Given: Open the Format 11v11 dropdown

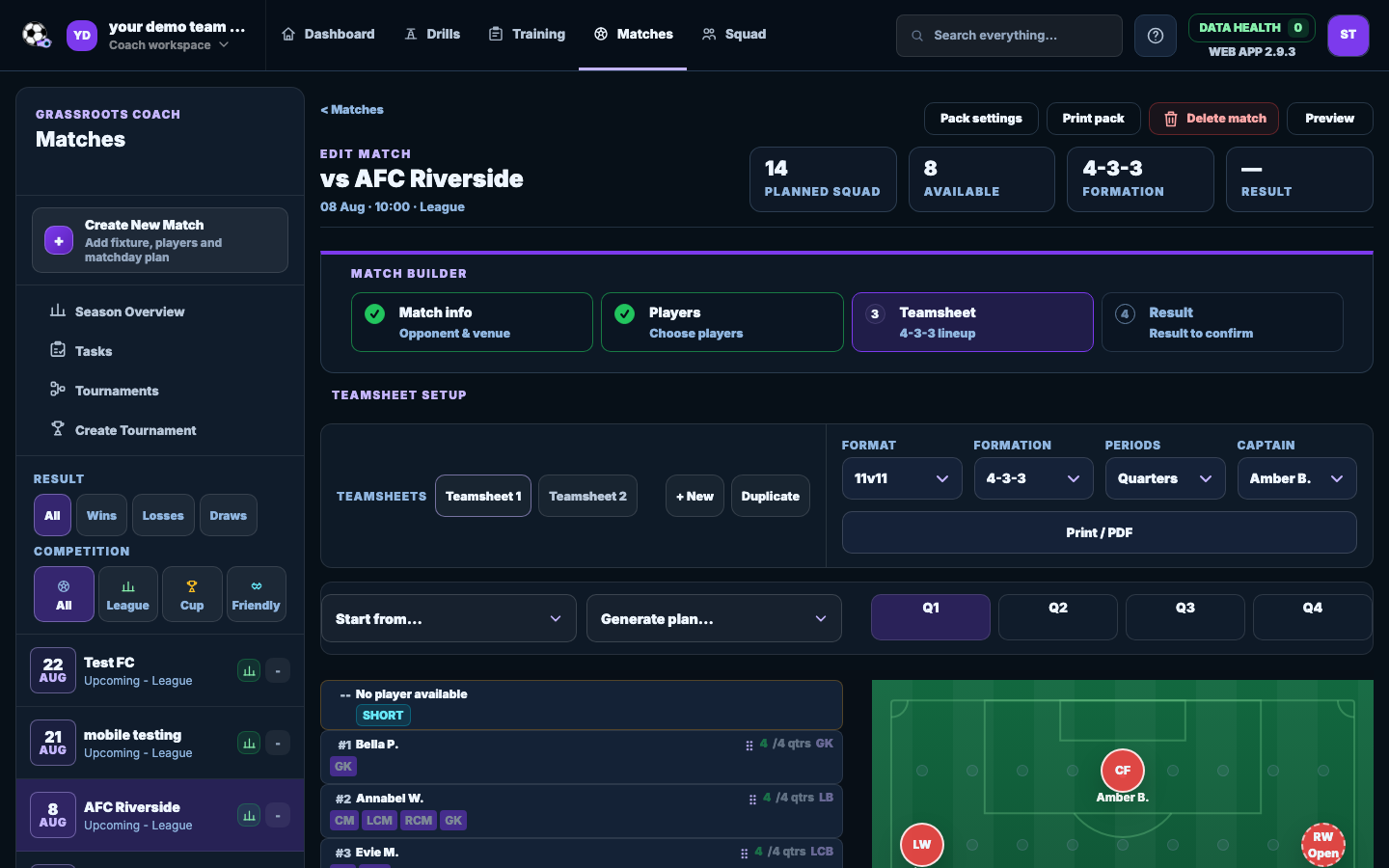Looking at the screenshot, I should (902, 478).
